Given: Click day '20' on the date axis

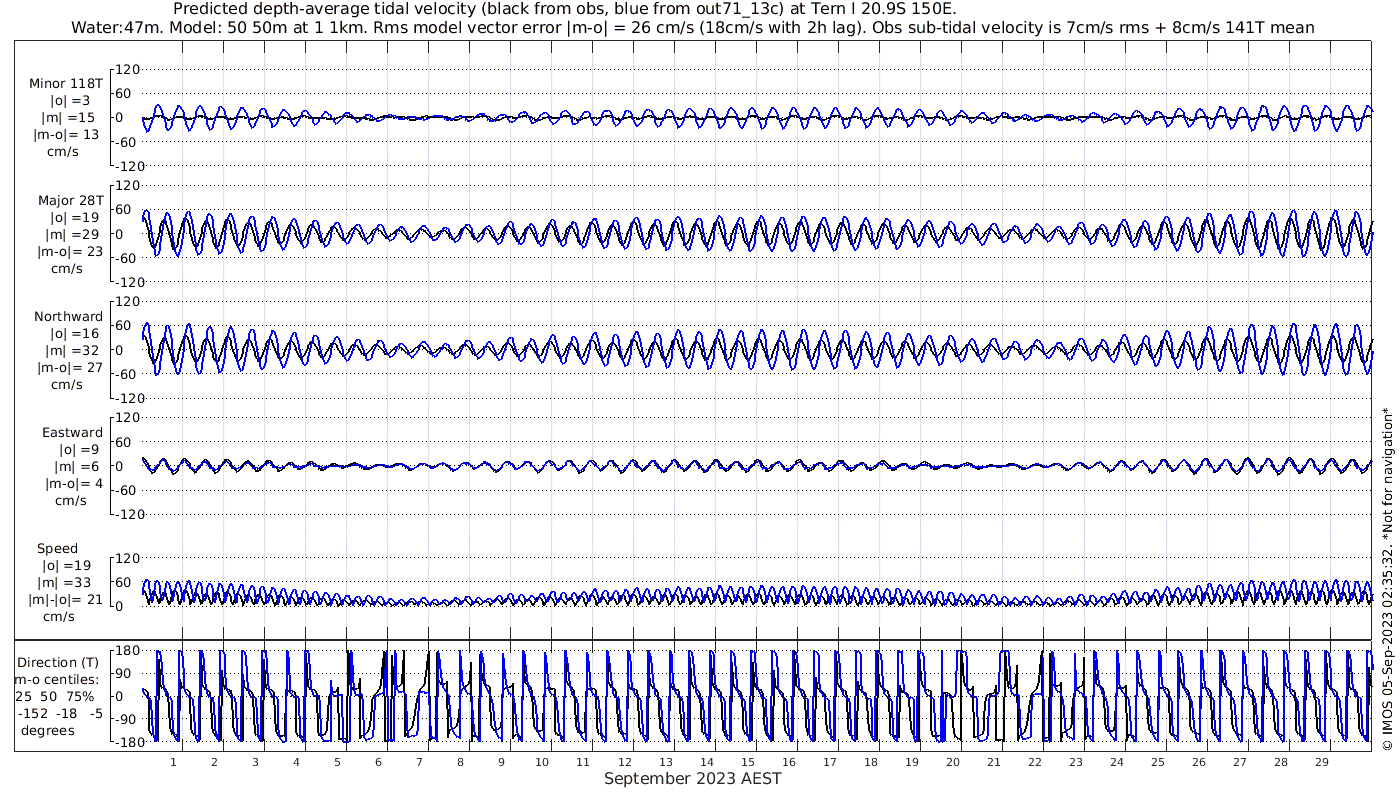Looking at the screenshot, I should pos(952,762).
